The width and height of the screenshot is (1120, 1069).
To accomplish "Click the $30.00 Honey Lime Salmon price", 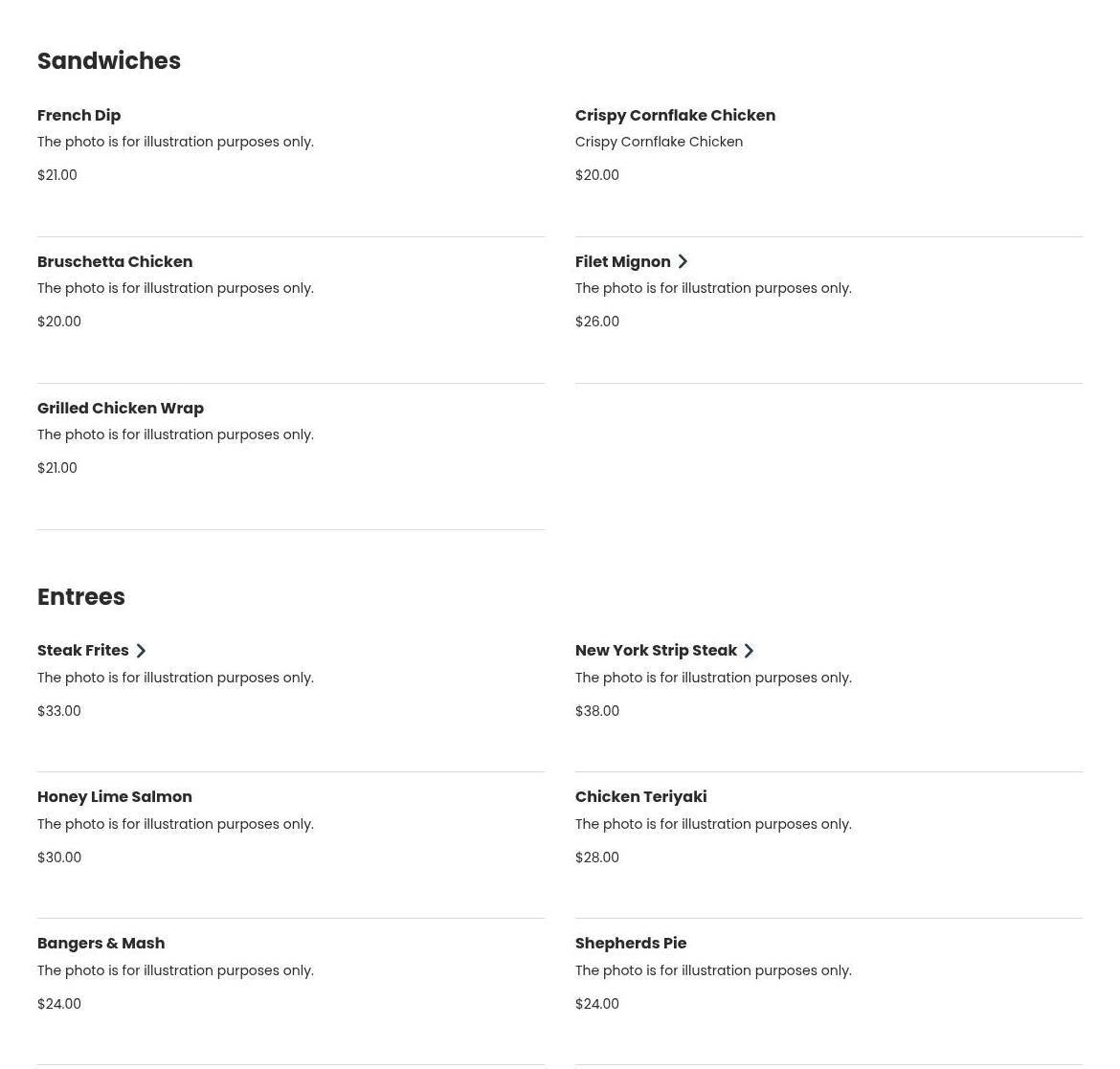I will pyautogui.click(x=59, y=857).
